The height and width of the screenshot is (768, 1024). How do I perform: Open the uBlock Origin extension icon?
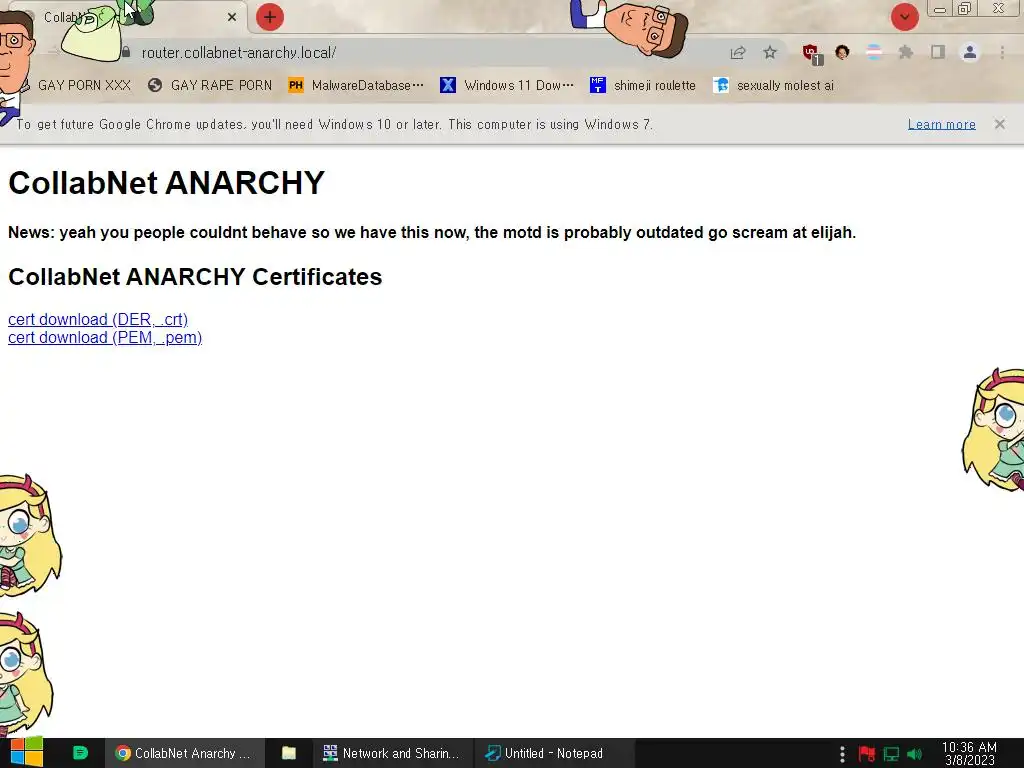(812, 54)
